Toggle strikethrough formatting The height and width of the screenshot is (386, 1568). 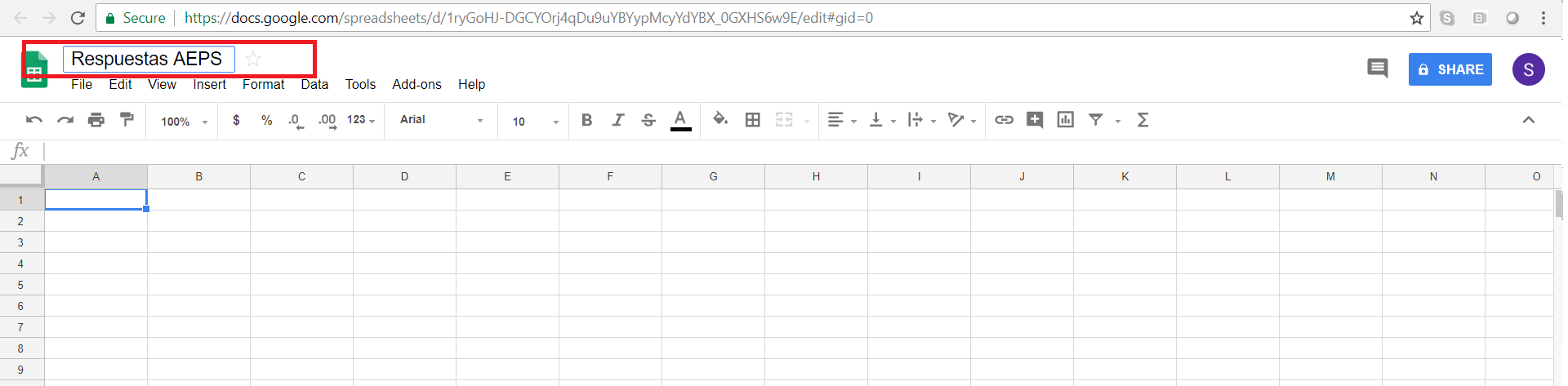pos(648,120)
